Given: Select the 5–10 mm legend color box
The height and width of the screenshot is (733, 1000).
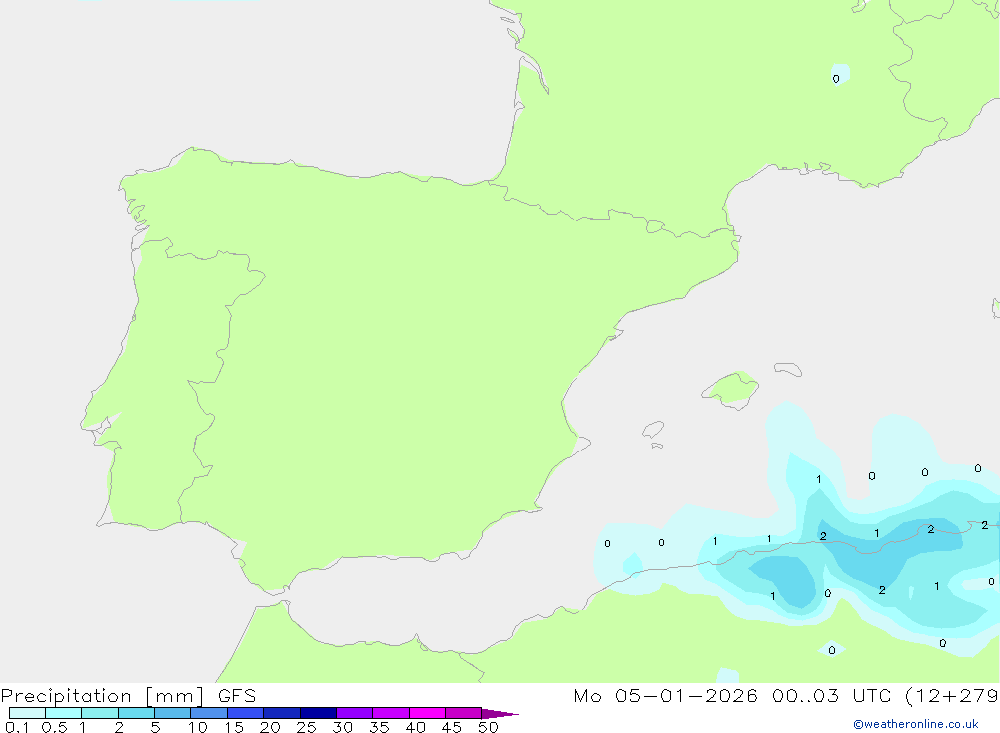Looking at the screenshot, I should 172,713.
